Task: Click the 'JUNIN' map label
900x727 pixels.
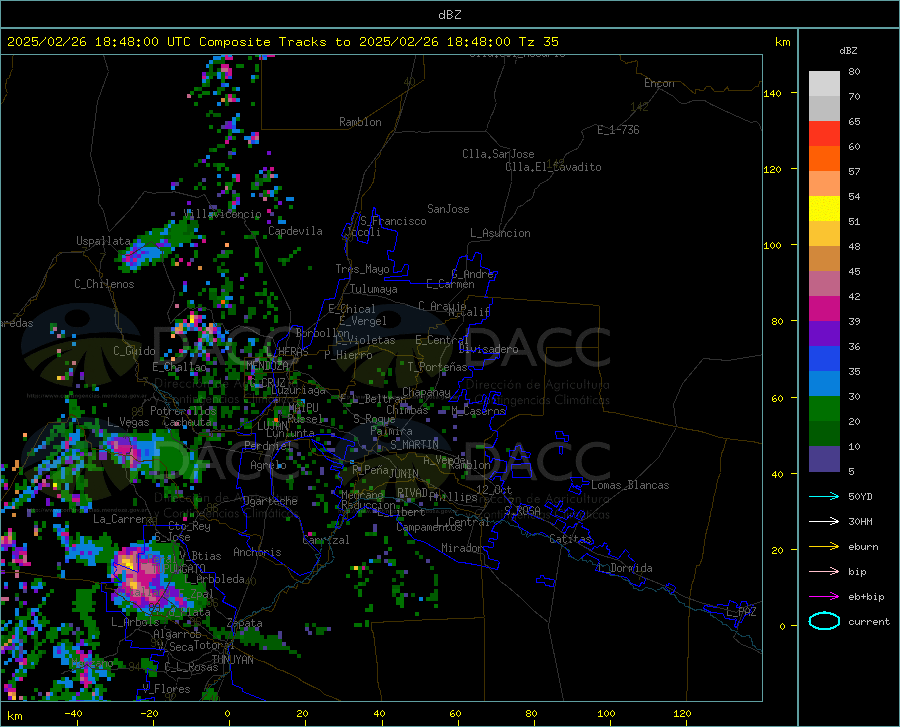Action: (x=404, y=474)
